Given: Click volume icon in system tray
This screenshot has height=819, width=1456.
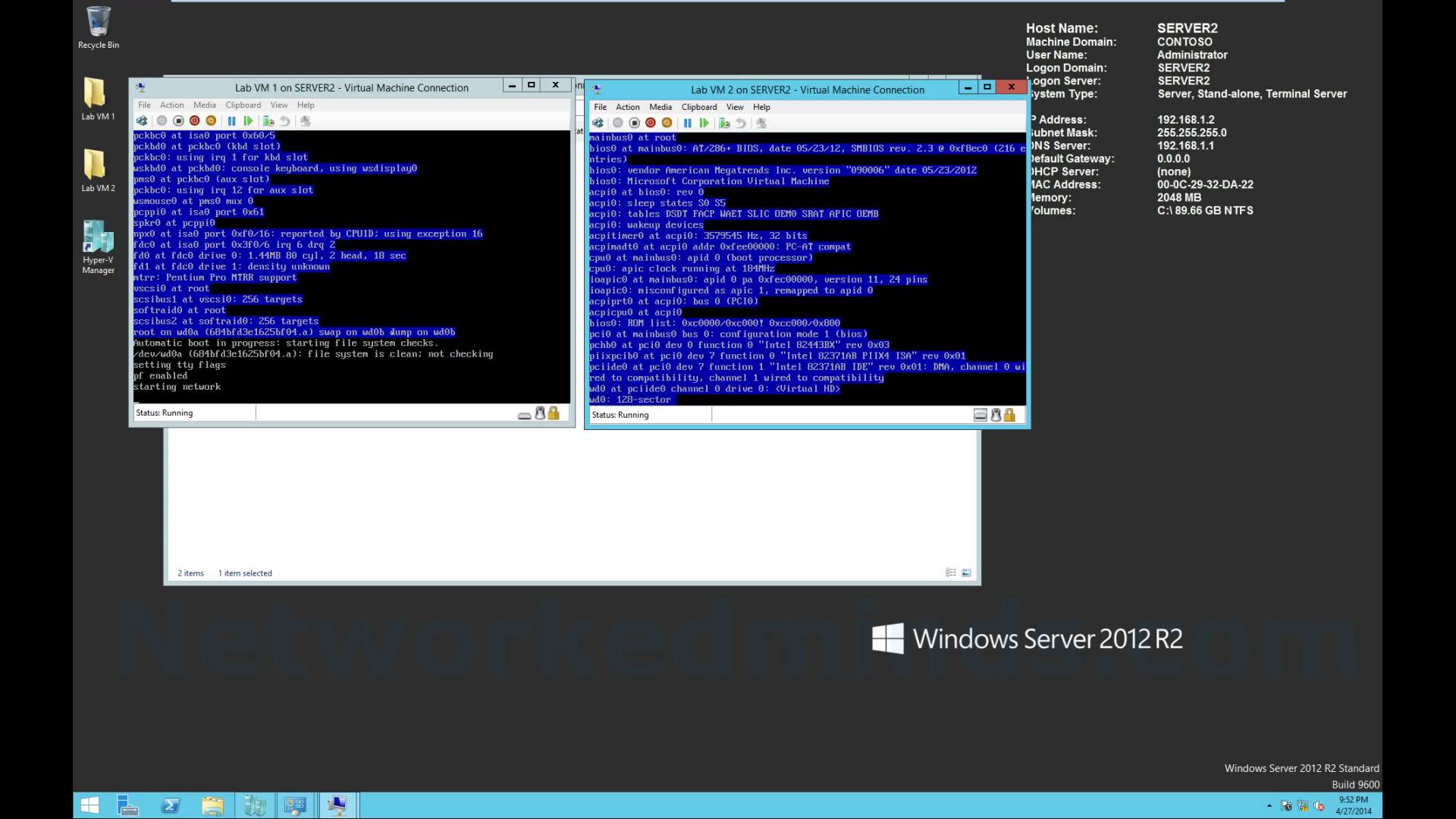Looking at the screenshot, I should click(1319, 806).
